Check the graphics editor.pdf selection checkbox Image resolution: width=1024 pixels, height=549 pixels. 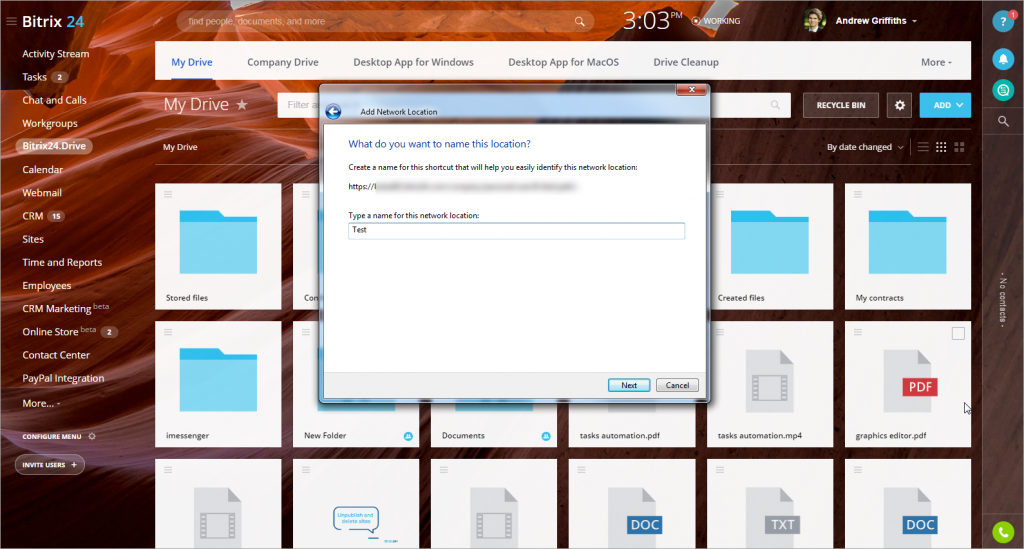958,334
